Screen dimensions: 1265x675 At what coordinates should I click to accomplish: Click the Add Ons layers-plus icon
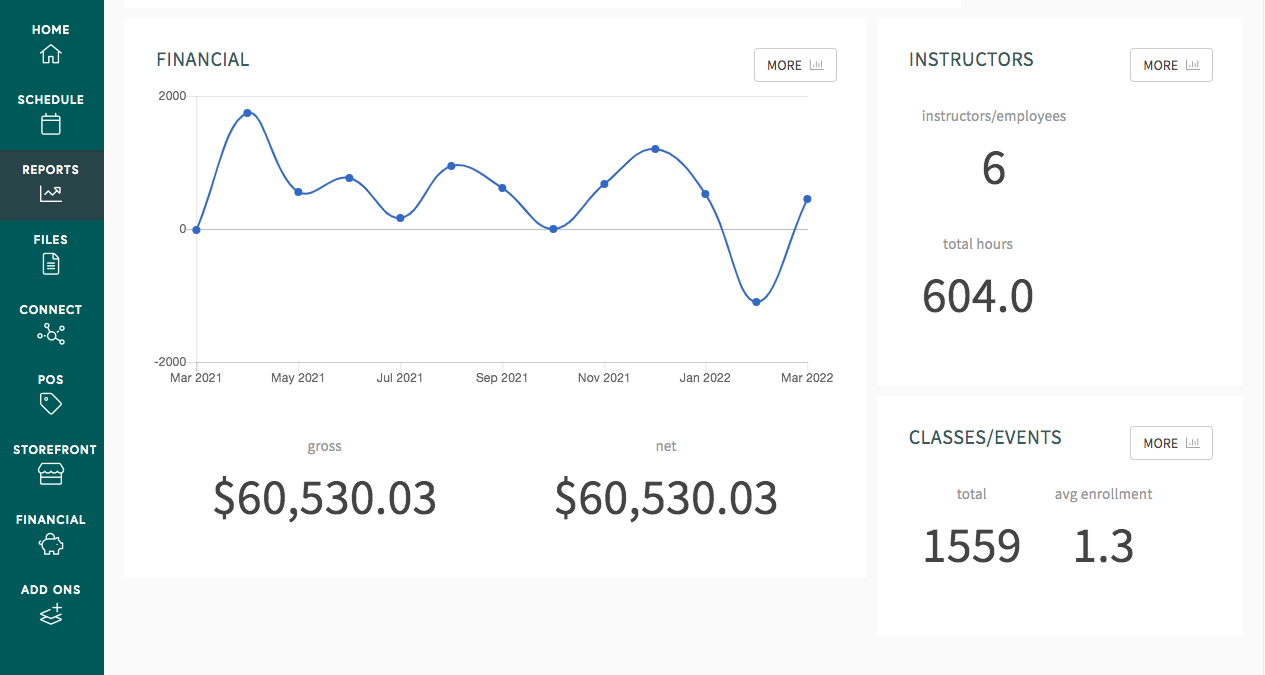coord(51,614)
